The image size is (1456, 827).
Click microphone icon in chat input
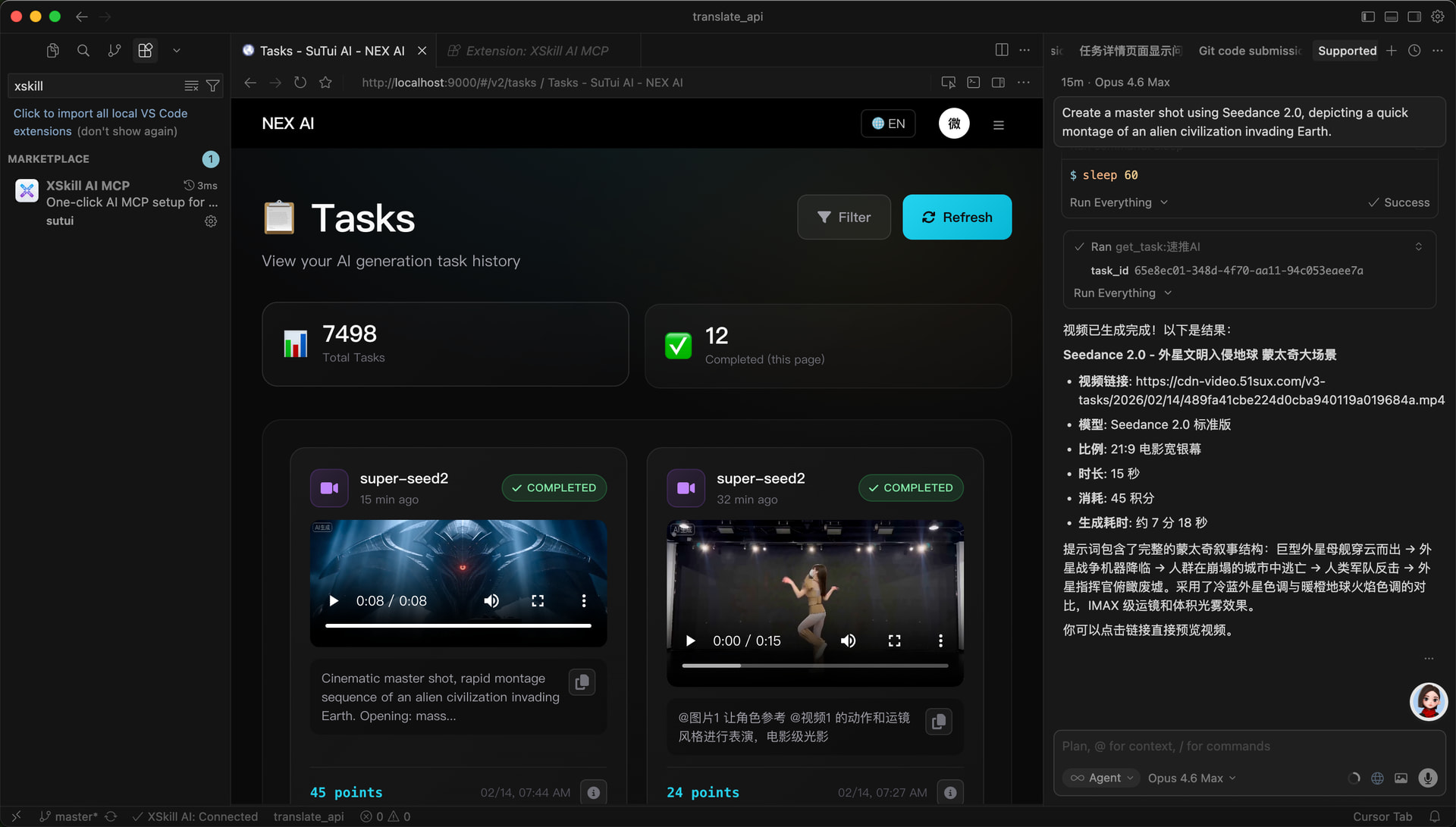[1427, 778]
